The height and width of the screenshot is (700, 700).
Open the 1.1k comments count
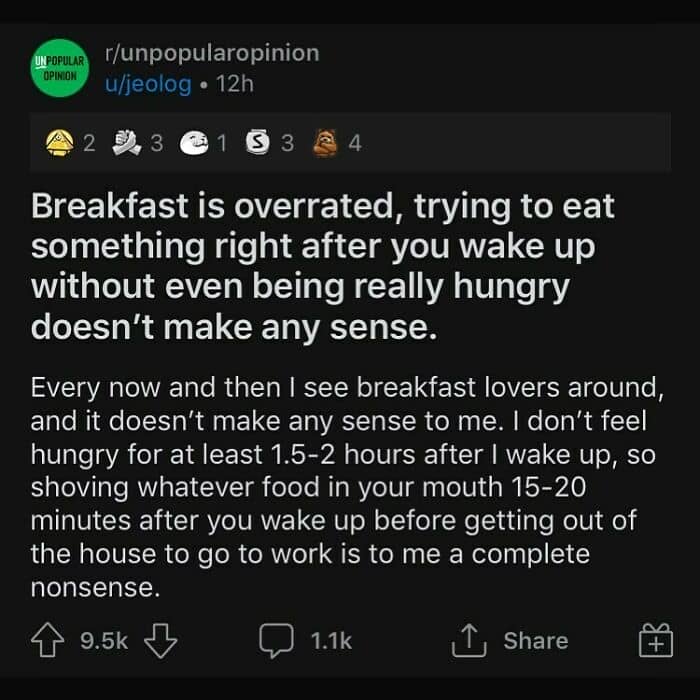[x=332, y=641]
